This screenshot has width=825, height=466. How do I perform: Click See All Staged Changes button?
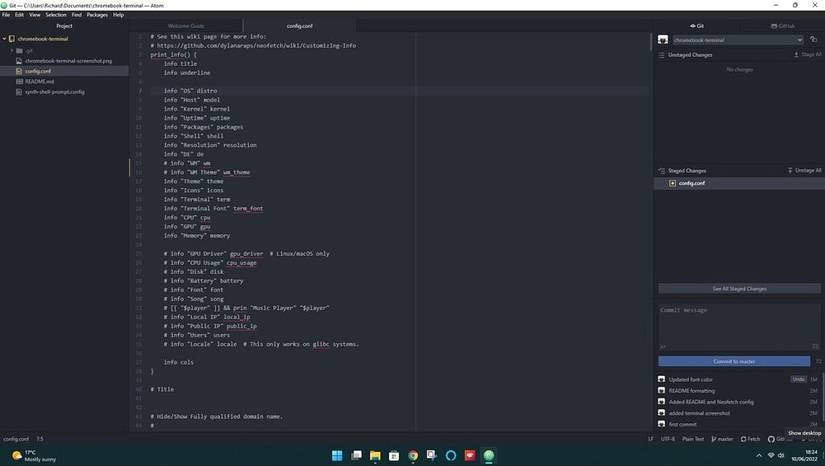coord(739,289)
